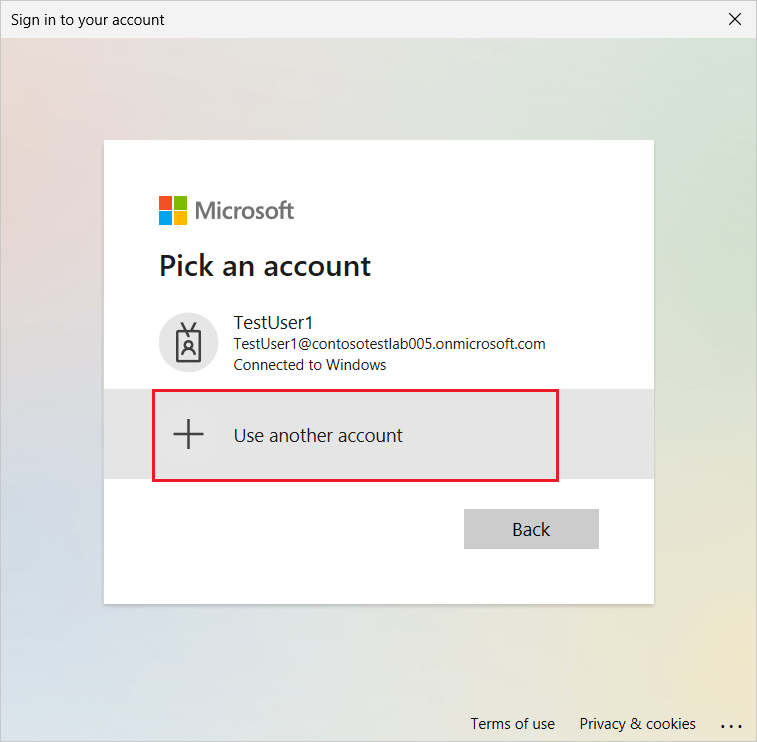Click the Microsoft wordmark text

(244, 210)
